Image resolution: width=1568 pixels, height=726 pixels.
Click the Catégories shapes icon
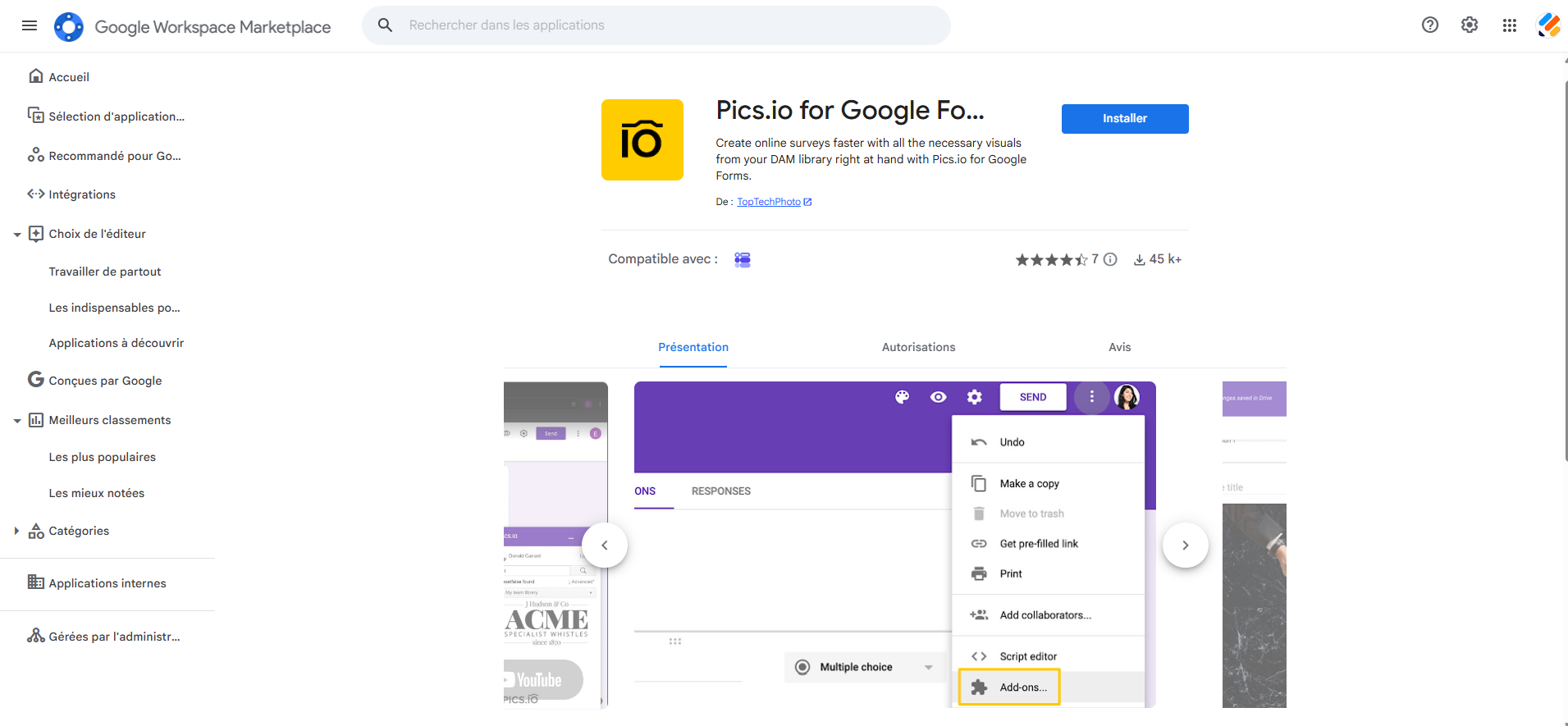click(x=36, y=531)
